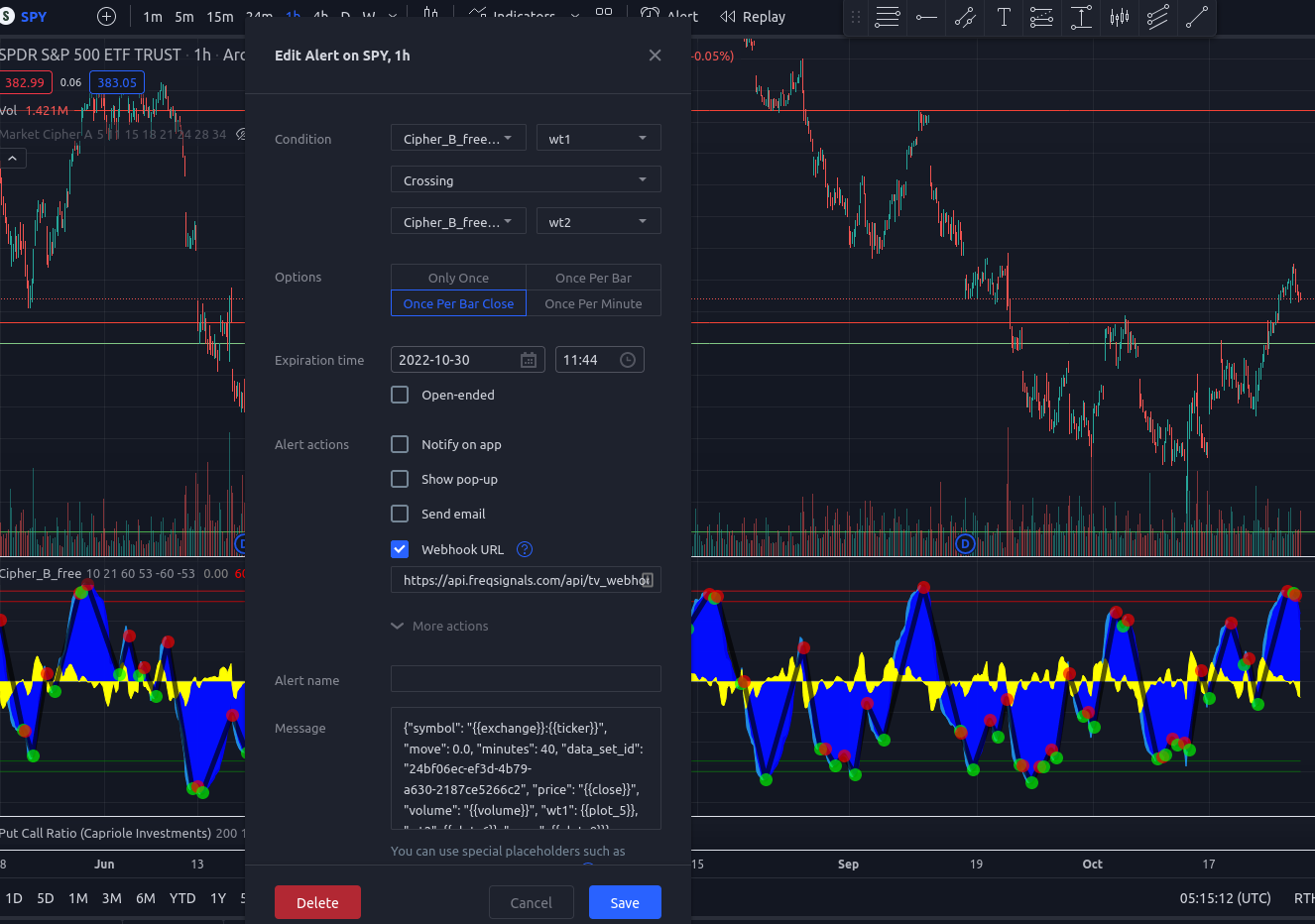Enable Notify on app checkbox
The image size is (1315, 924).
point(400,444)
